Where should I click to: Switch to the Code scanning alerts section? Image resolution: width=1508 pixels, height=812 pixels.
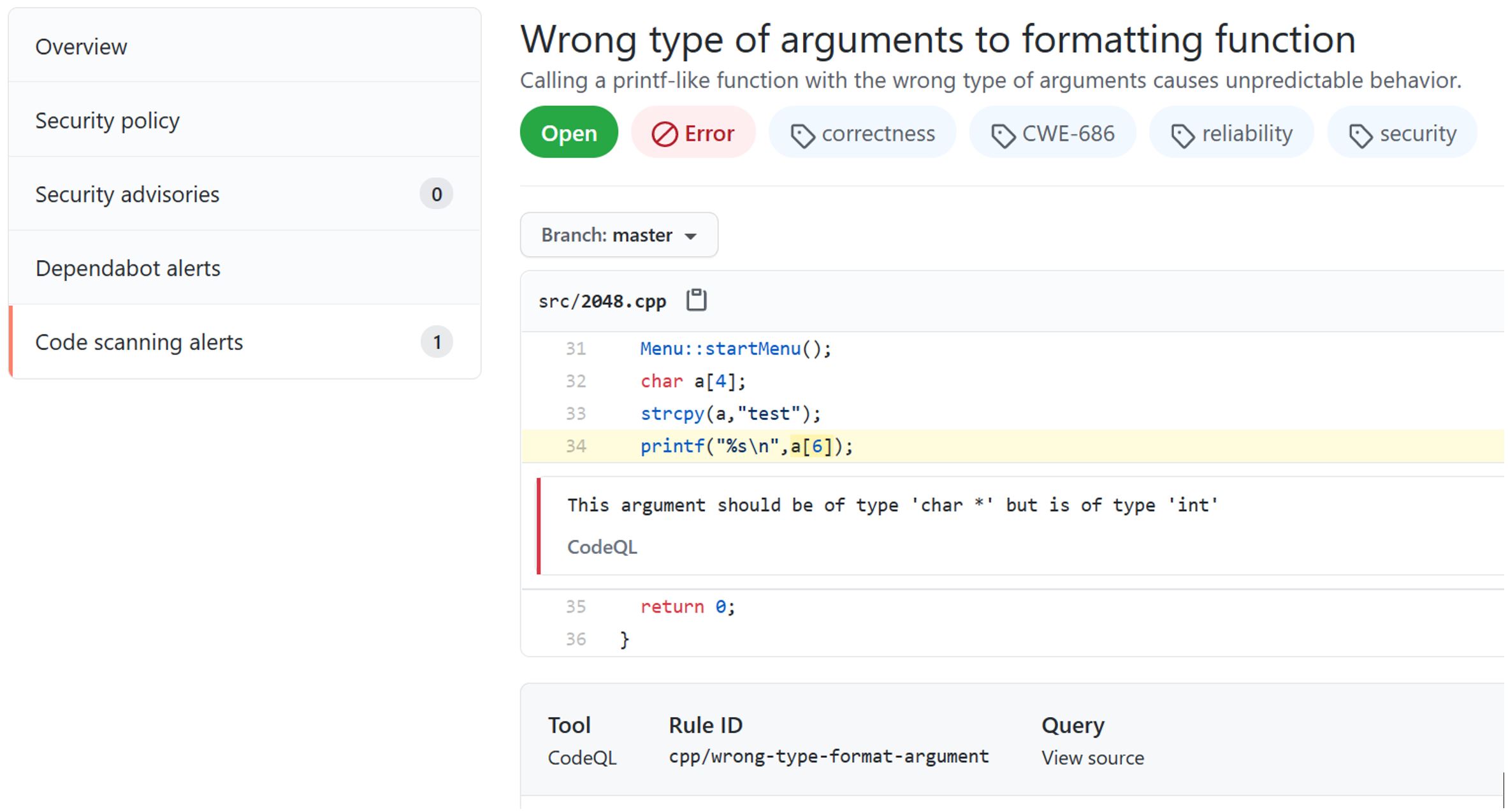pyautogui.click(x=139, y=342)
